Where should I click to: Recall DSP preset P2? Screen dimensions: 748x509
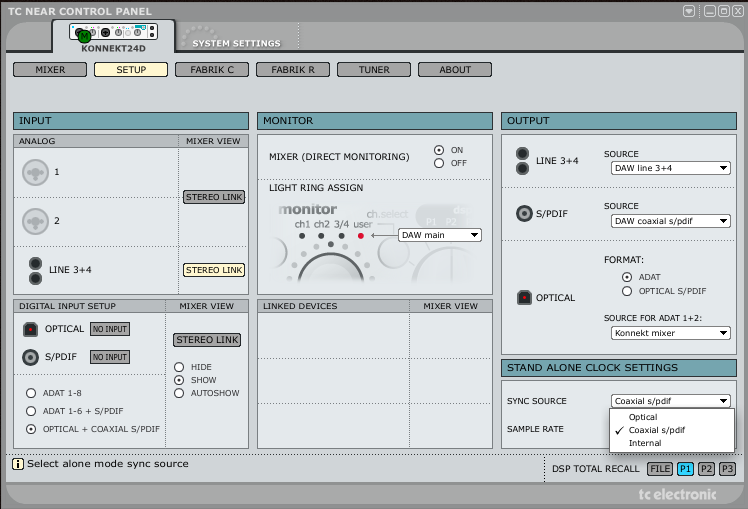[706, 469]
